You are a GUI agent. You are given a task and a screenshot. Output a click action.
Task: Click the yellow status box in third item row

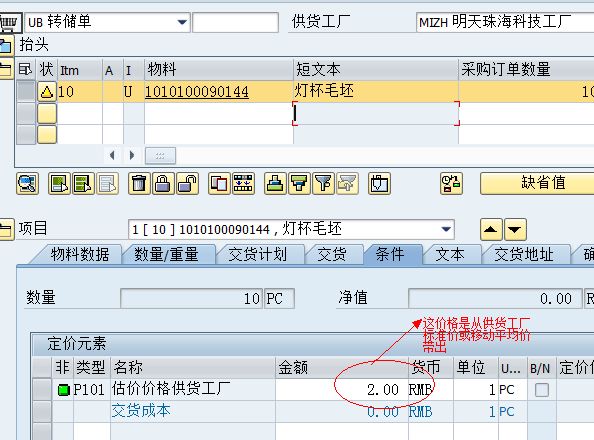point(47,135)
